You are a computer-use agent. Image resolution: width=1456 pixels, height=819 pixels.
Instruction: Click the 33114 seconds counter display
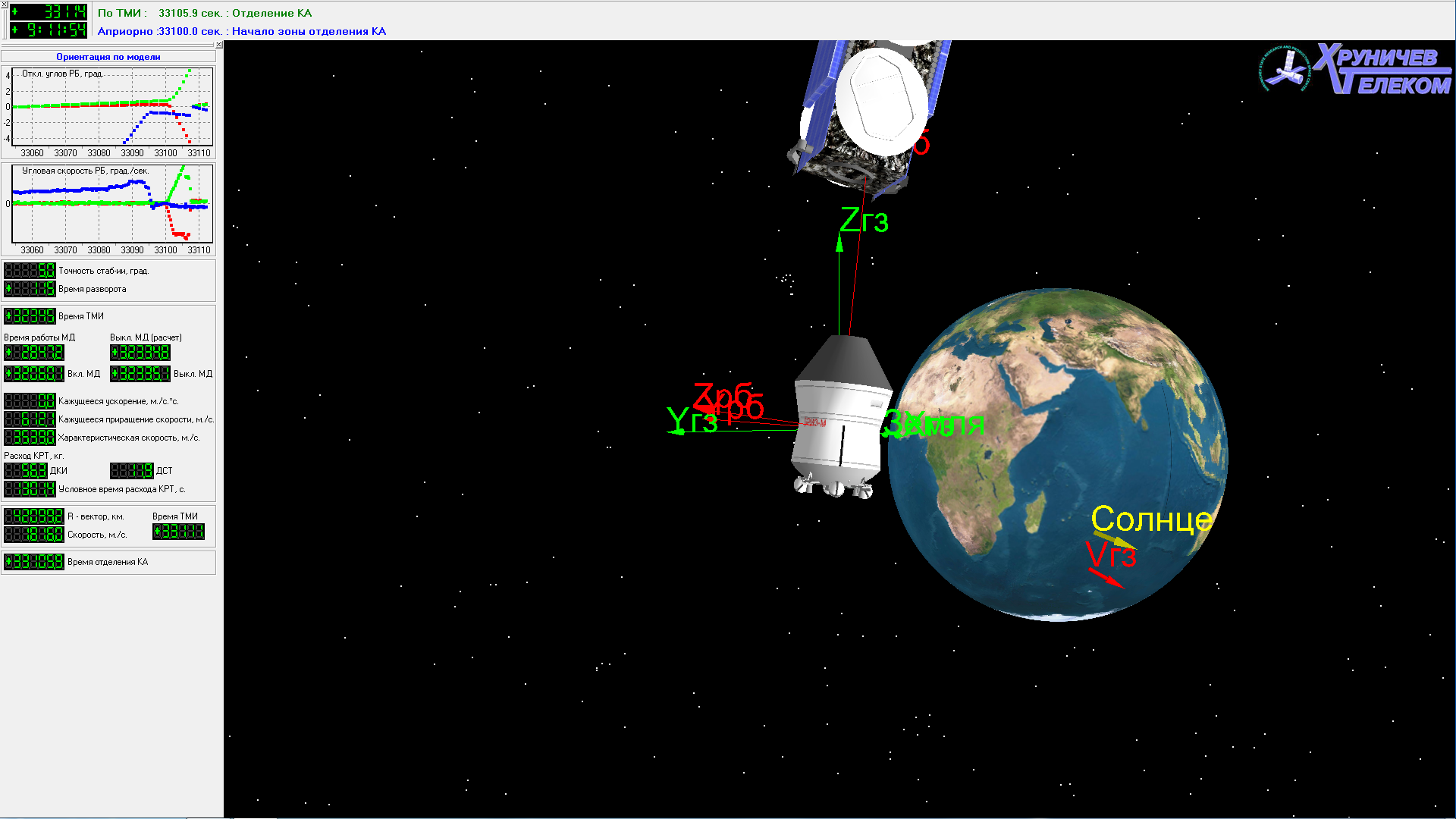coord(49,11)
